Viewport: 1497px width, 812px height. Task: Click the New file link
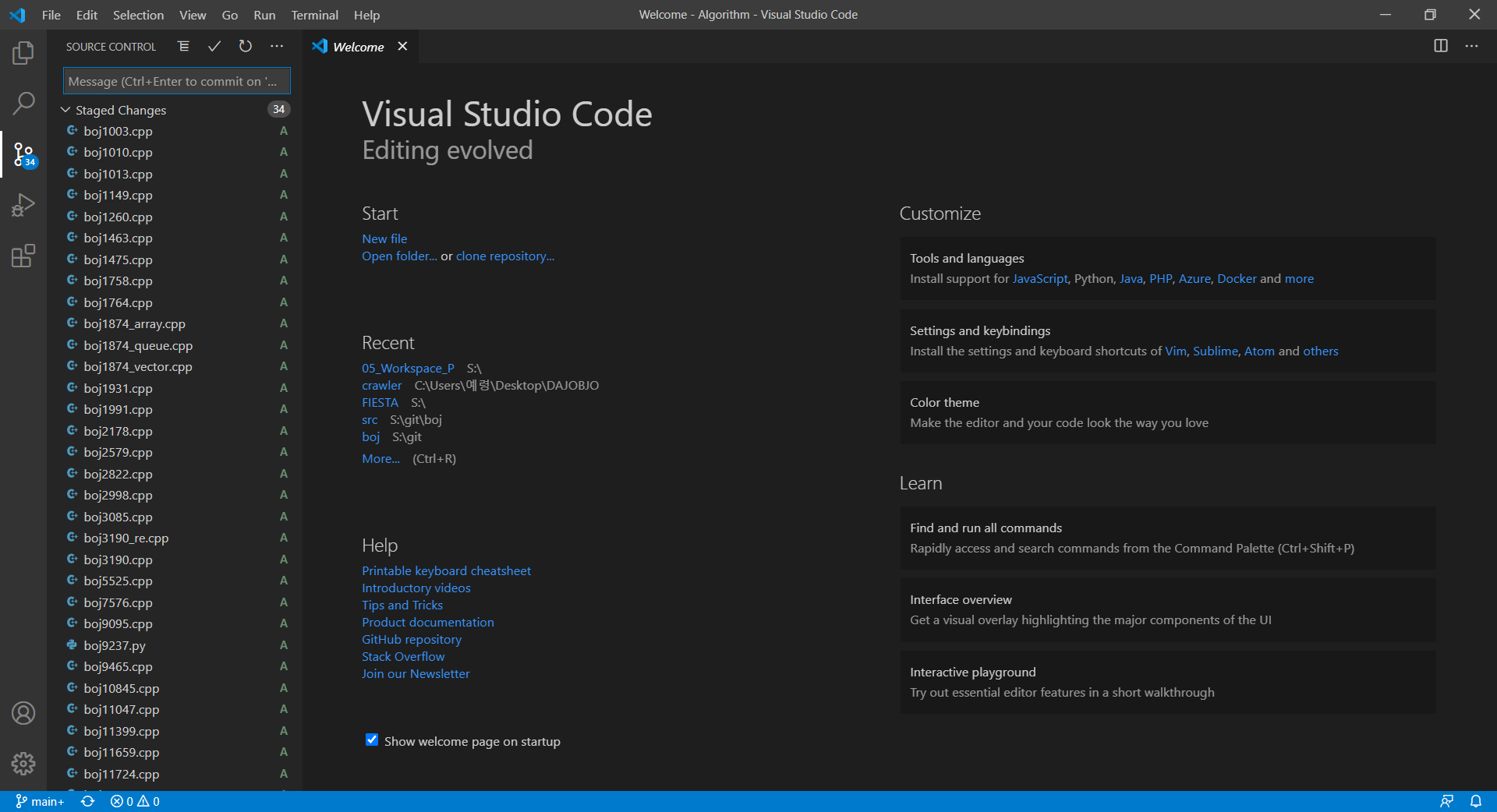pos(384,238)
